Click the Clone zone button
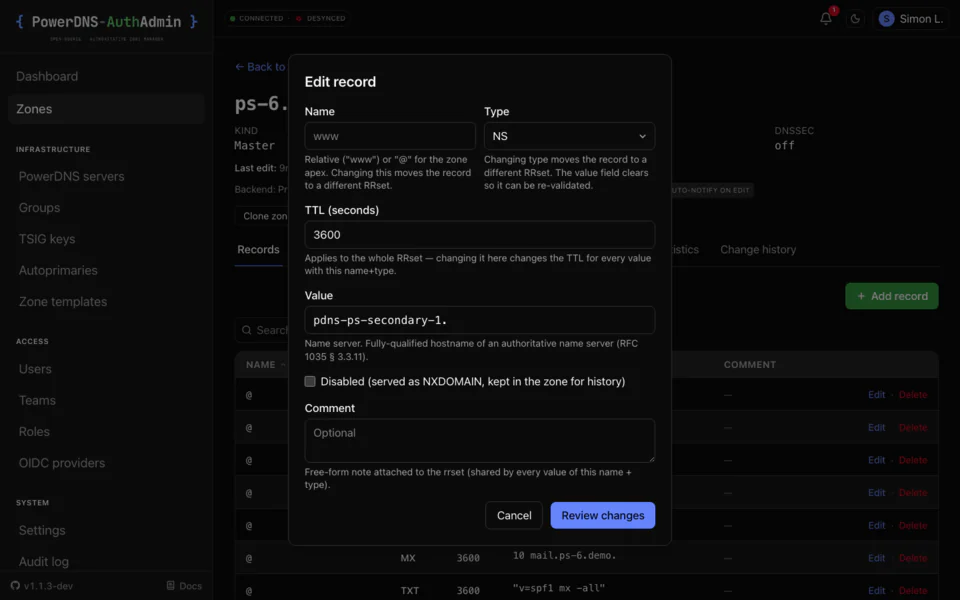The width and height of the screenshot is (960, 600). coord(263,216)
